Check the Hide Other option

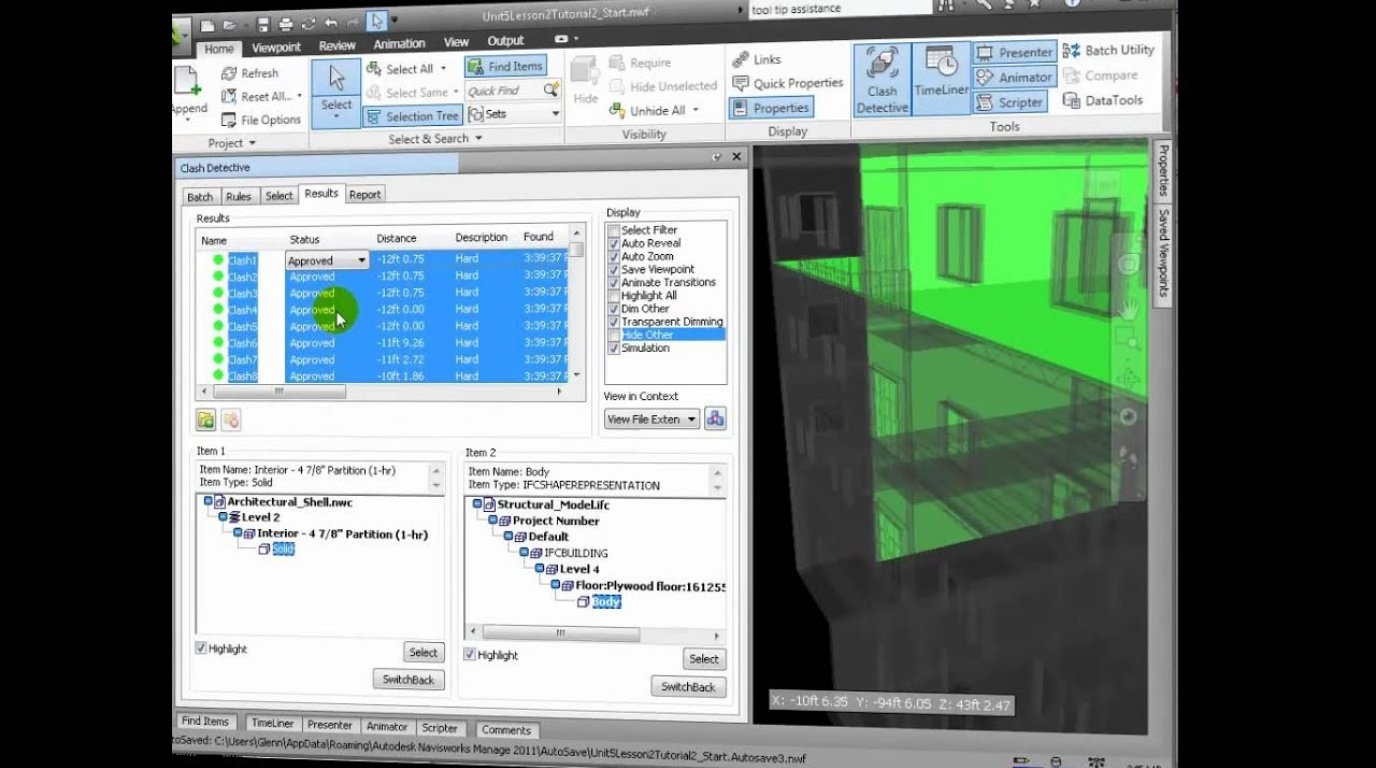click(614, 335)
